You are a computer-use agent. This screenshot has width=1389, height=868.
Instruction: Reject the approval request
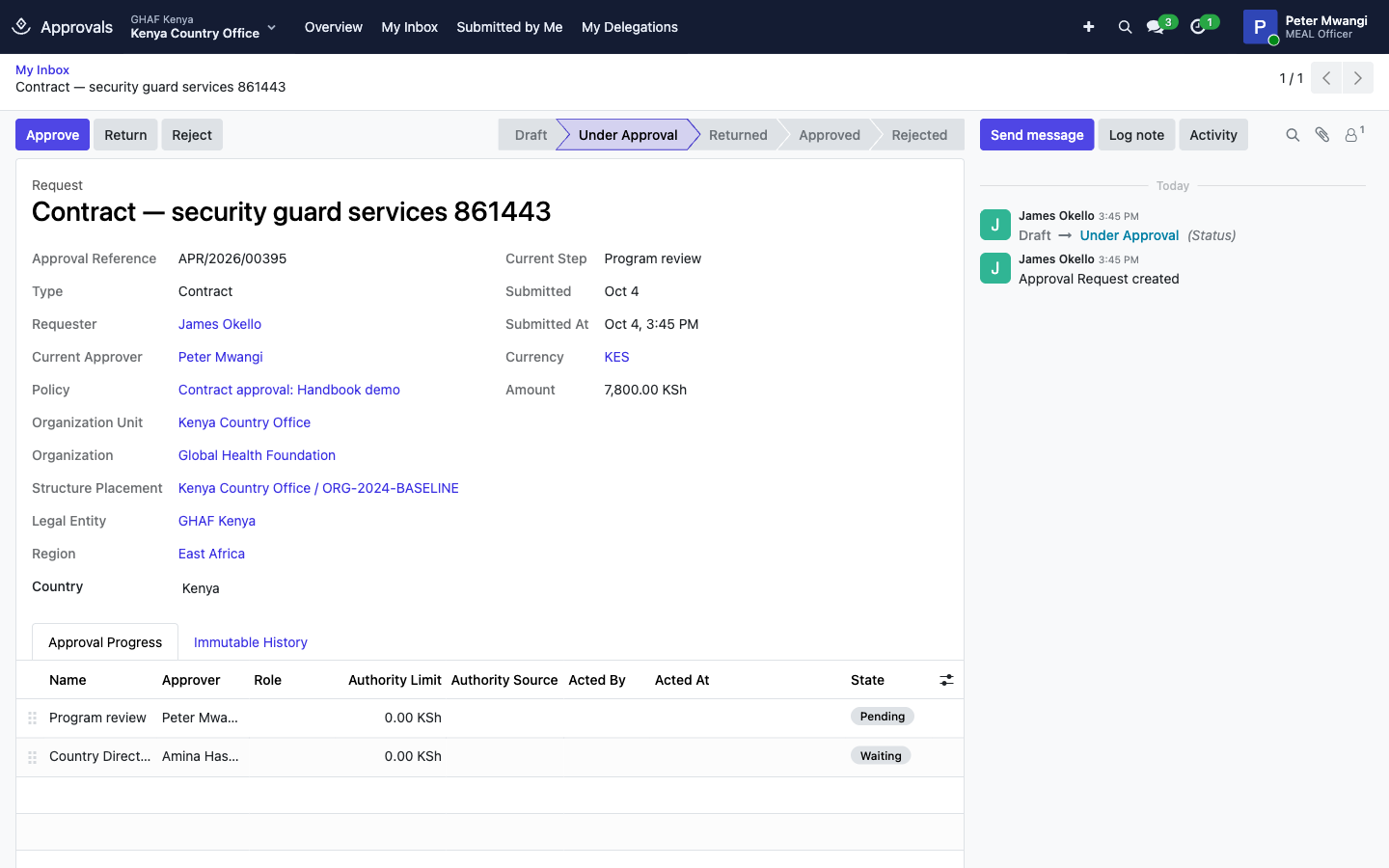coord(192,135)
